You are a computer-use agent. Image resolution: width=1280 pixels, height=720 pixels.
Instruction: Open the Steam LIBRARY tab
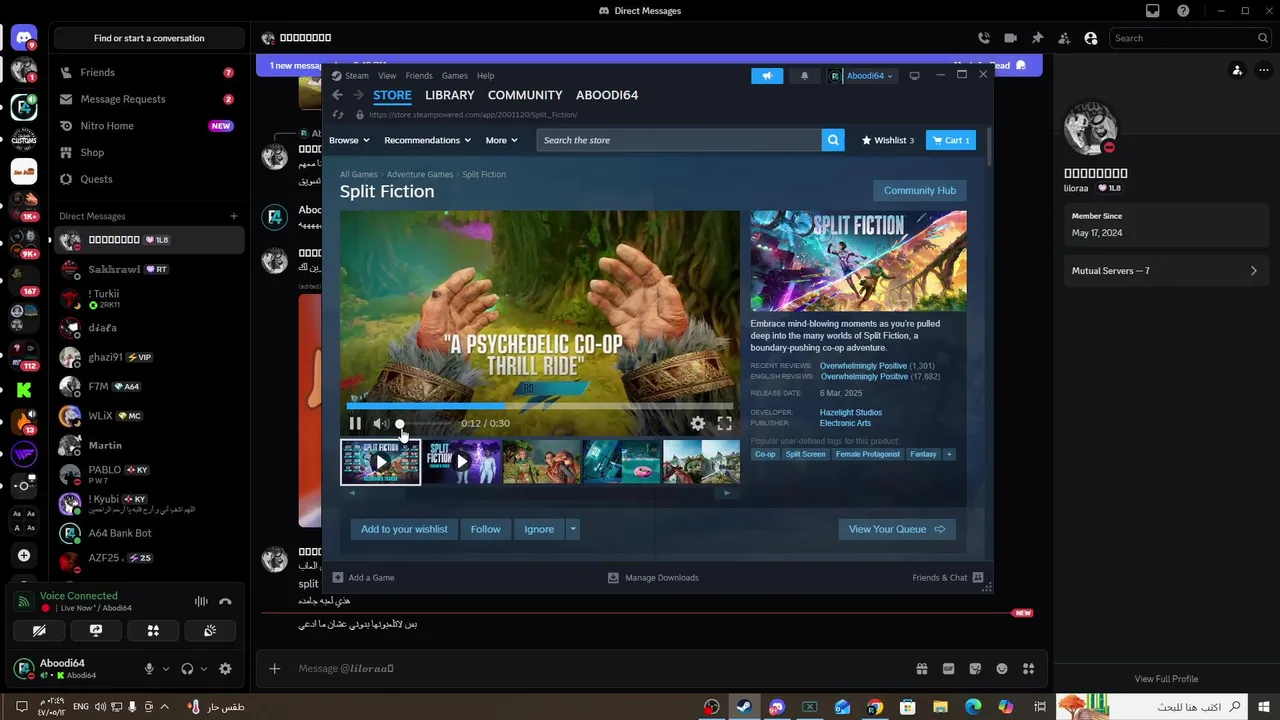450,95
